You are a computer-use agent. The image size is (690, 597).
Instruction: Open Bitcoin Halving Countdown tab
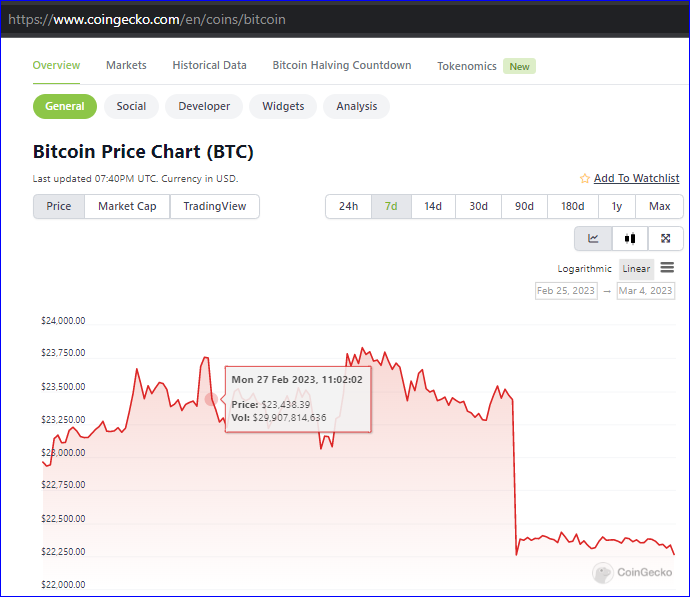pos(342,65)
